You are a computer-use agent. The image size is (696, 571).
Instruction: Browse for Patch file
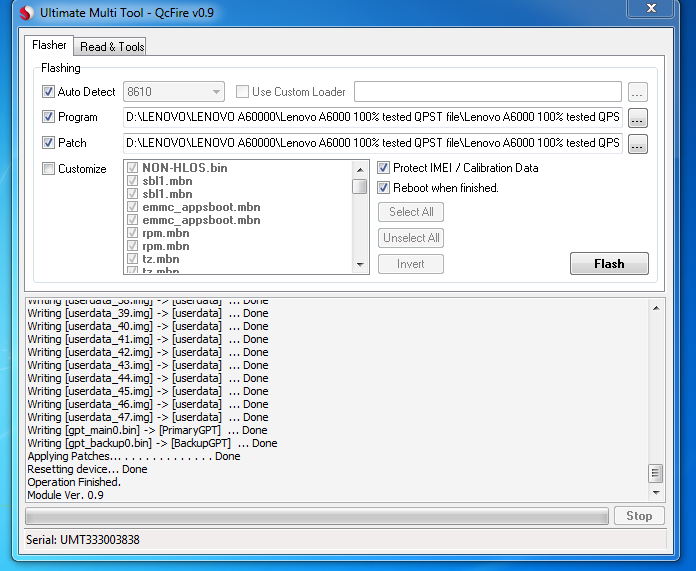(637, 144)
